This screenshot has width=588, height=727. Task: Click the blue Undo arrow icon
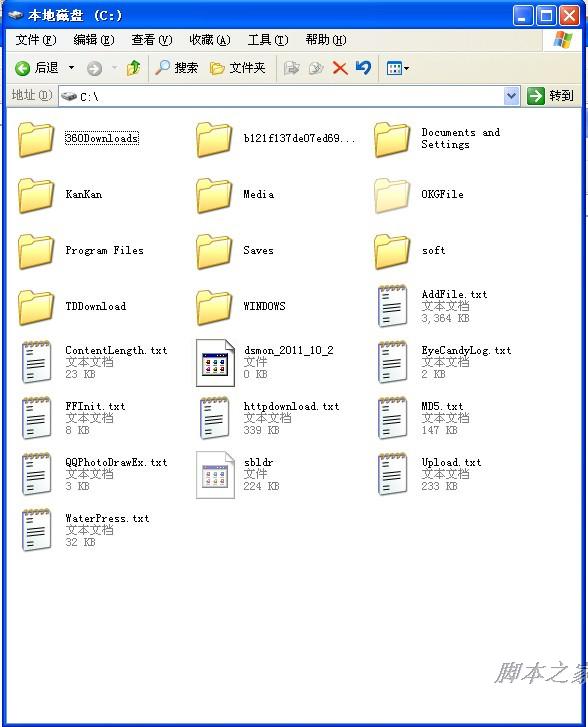(364, 68)
